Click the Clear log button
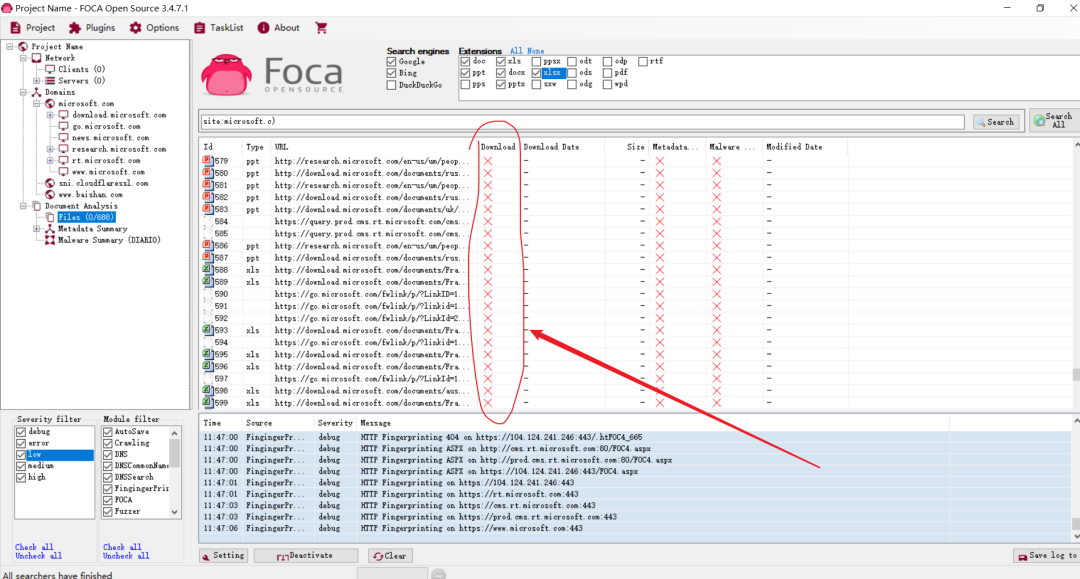The width and height of the screenshot is (1080, 579). 390,556
